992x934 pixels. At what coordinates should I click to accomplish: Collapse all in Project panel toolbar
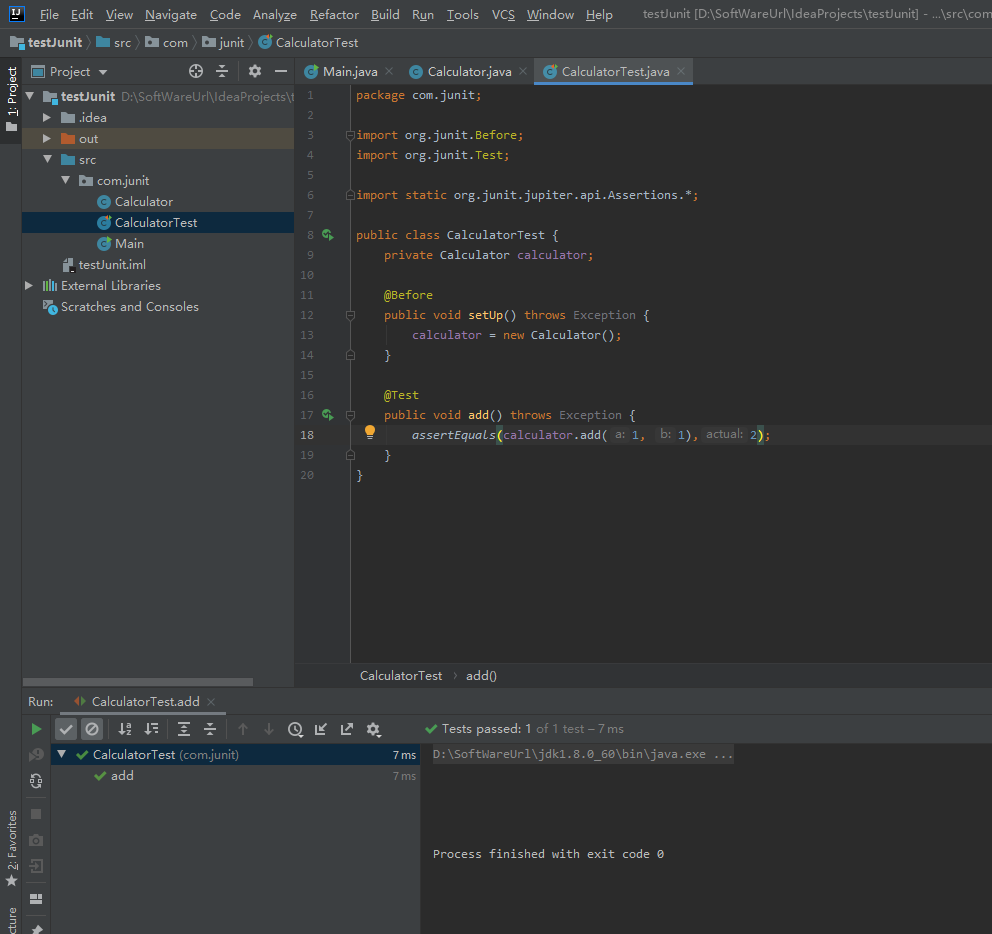pyautogui.click(x=222, y=71)
